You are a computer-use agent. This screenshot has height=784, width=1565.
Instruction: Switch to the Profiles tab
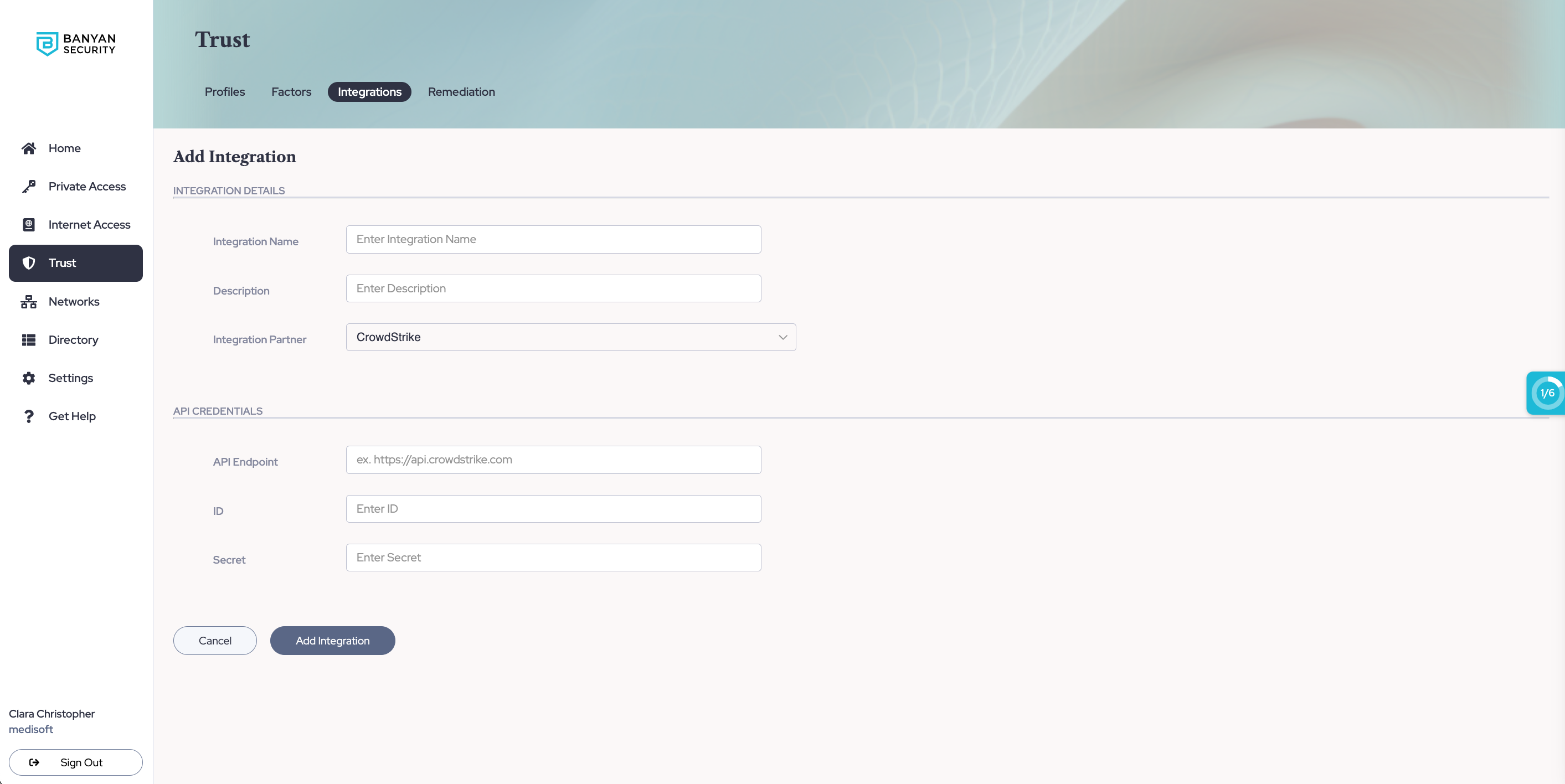point(225,92)
